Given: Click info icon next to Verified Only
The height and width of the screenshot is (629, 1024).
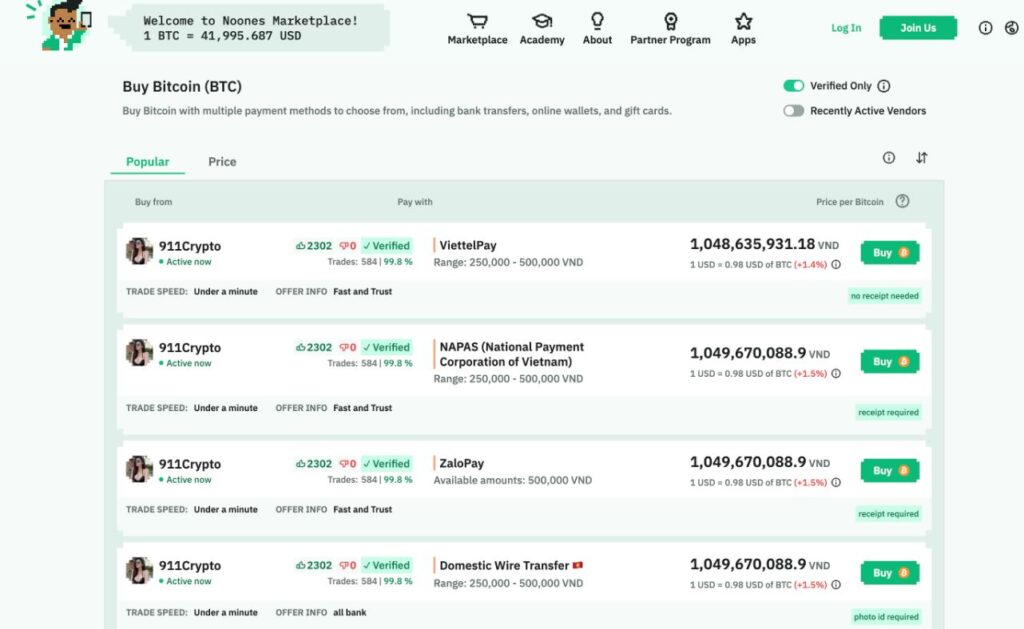Looking at the screenshot, I should [884, 86].
